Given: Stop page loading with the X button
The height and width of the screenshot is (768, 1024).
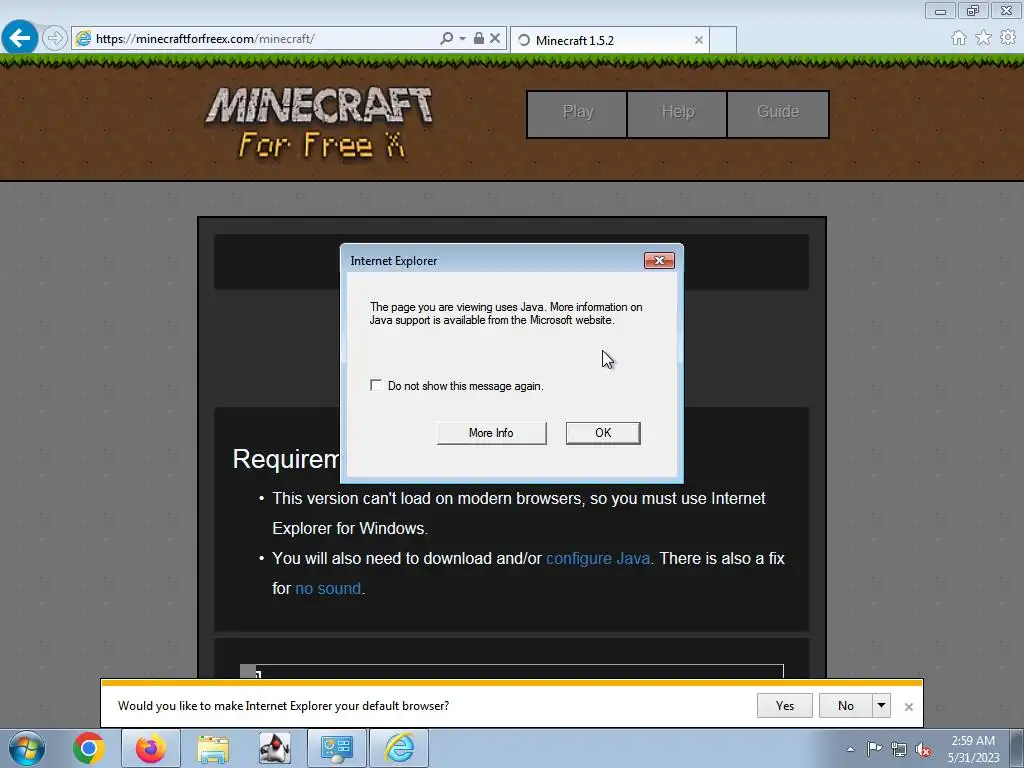Looking at the screenshot, I should pyautogui.click(x=495, y=39).
